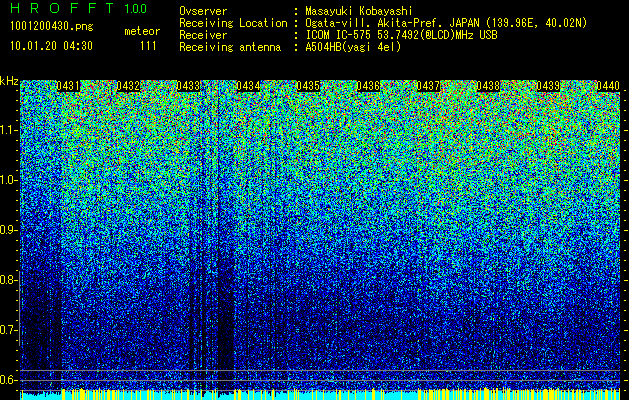Image resolution: width=629 pixels, height=400 pixels.
Task: Click the 0.6 frequency axis label
Action: coord(7,380)
